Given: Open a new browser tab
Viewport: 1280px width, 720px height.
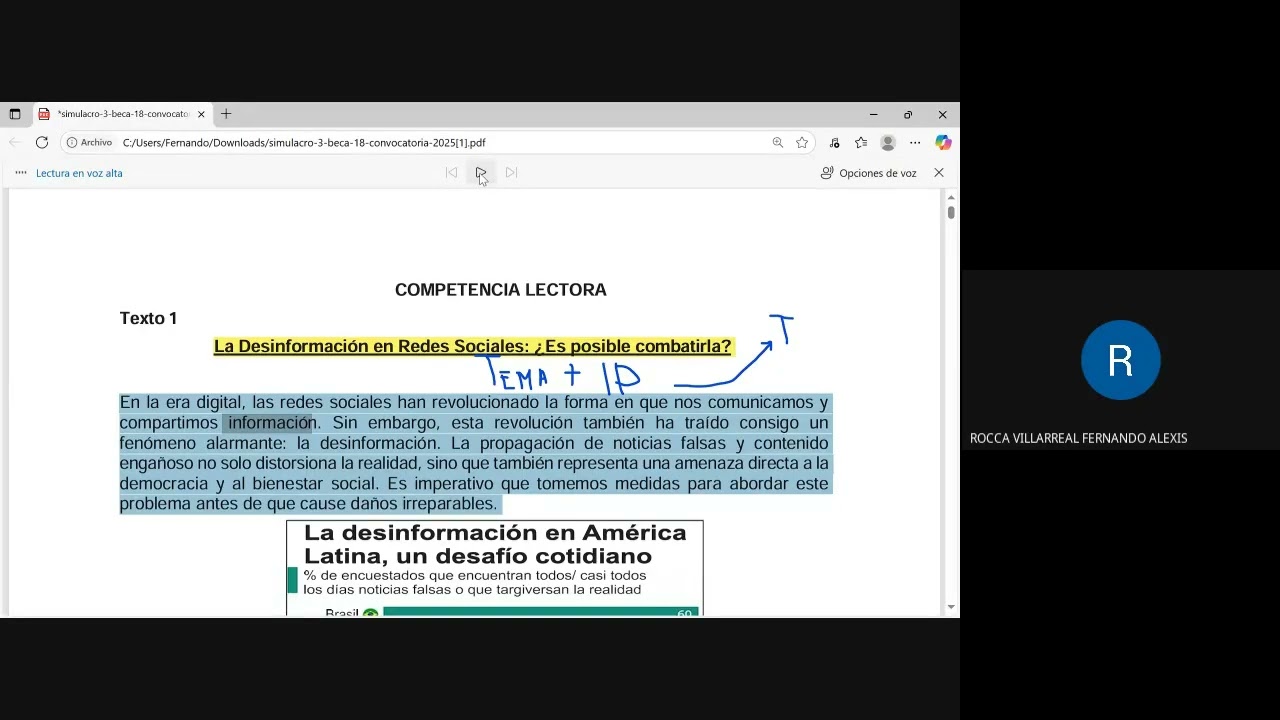Looking at the screenshot, I should pyautogui.click(x=226, y=114).
